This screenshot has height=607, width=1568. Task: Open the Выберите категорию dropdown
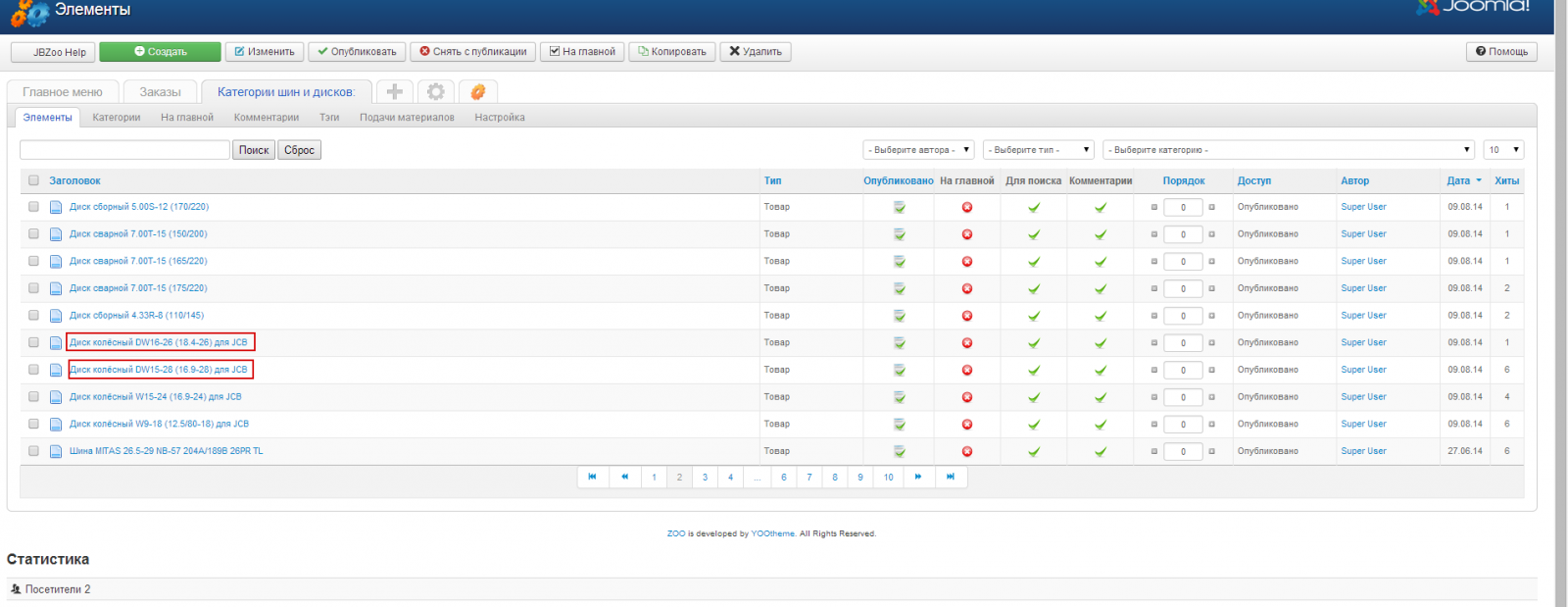(1289, 150)
